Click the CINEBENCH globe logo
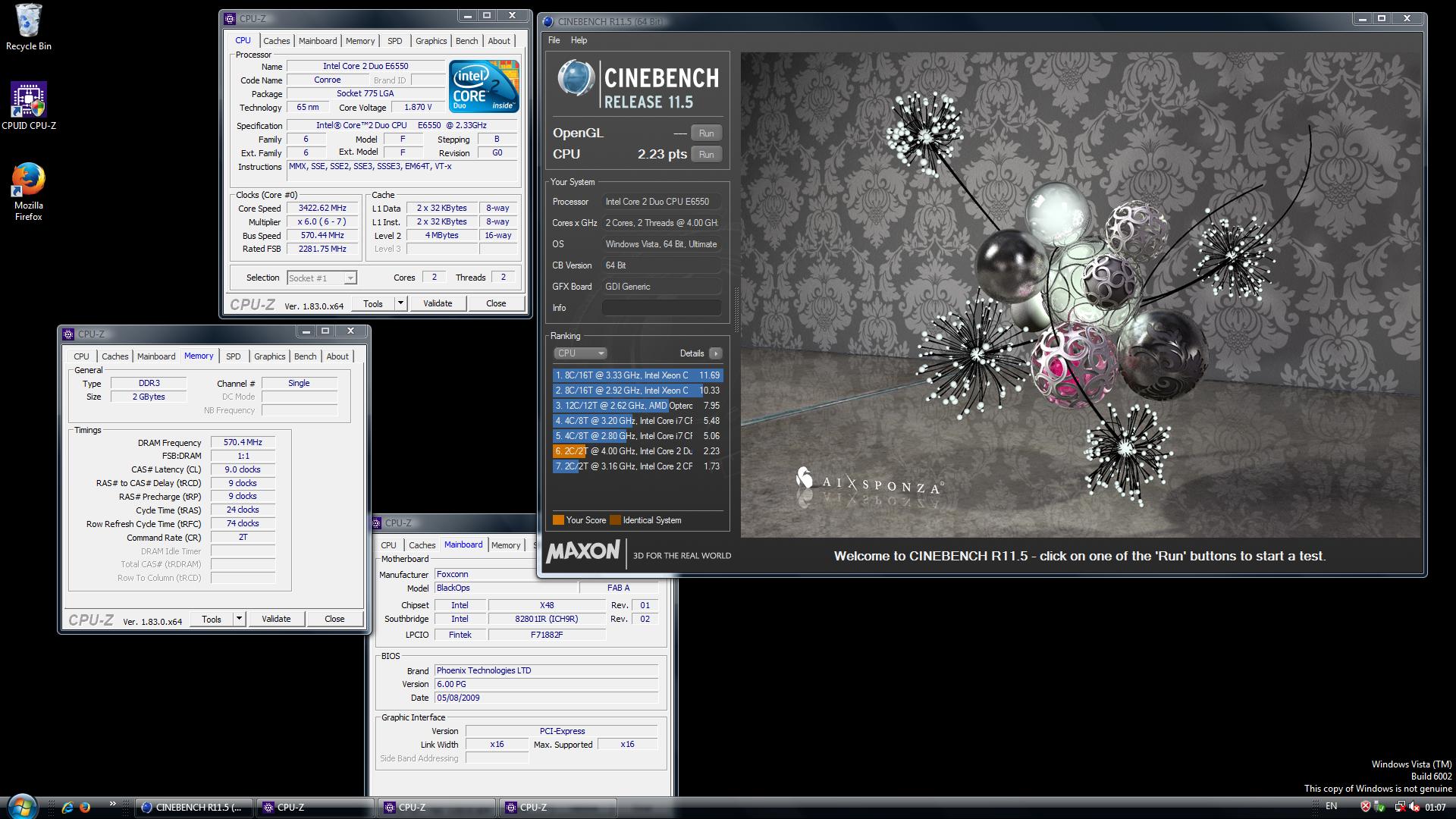1456x819 pixels. tap(576, 79)
